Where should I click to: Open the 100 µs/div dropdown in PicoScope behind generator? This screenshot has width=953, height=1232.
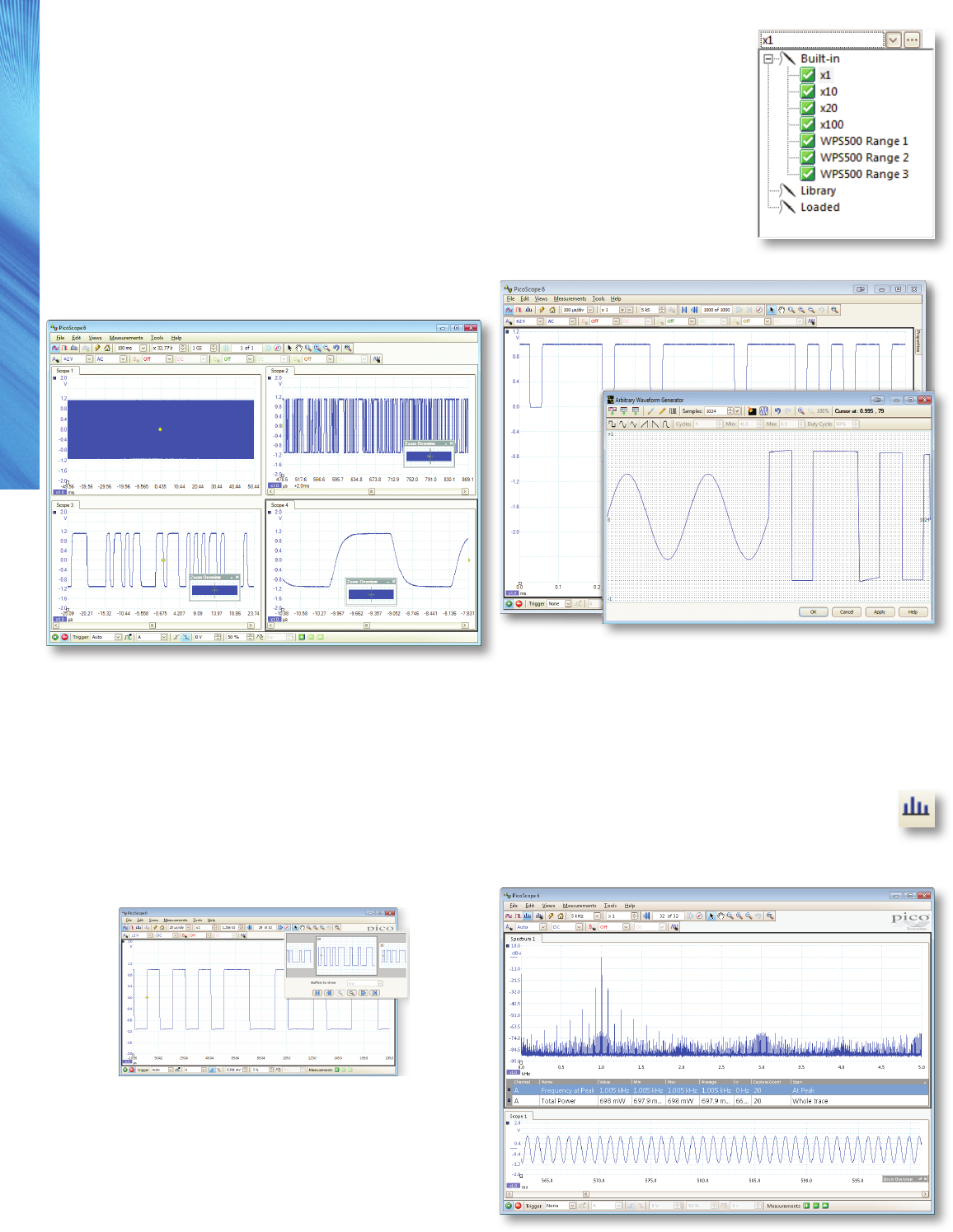590,310
